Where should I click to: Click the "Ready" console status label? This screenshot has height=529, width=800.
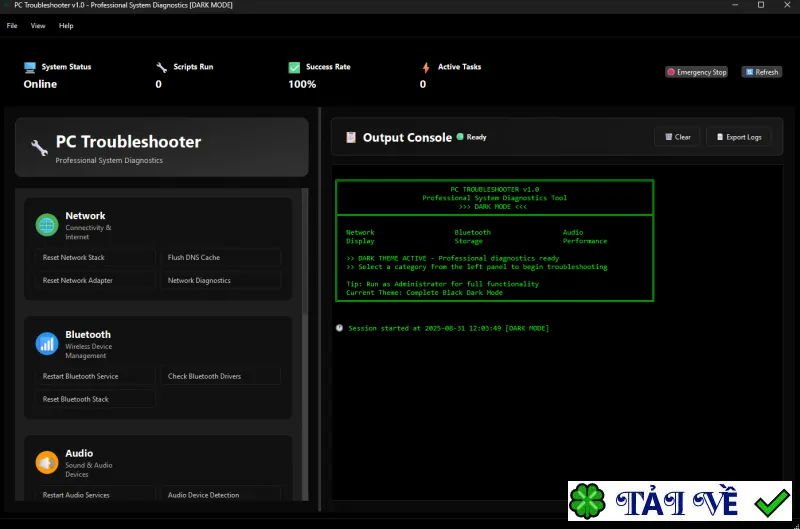point(476,137)
